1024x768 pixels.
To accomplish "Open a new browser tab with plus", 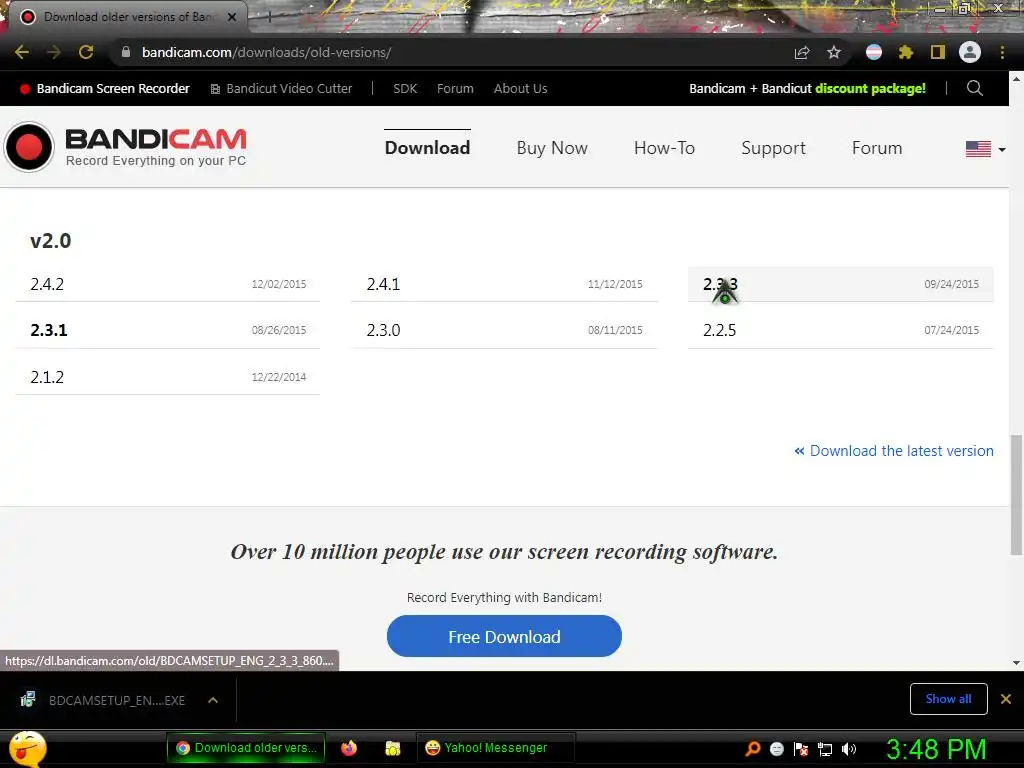I will tap(268, 17).
